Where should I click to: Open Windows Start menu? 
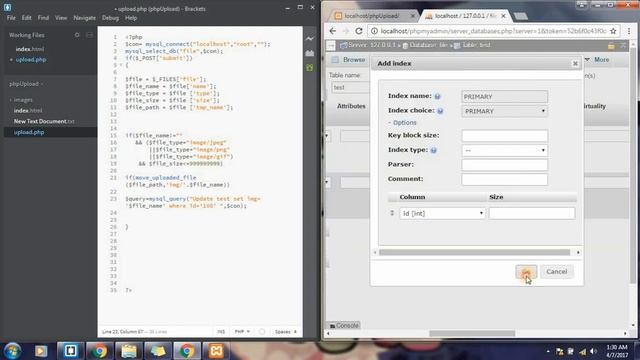click(x=12, y=351)
